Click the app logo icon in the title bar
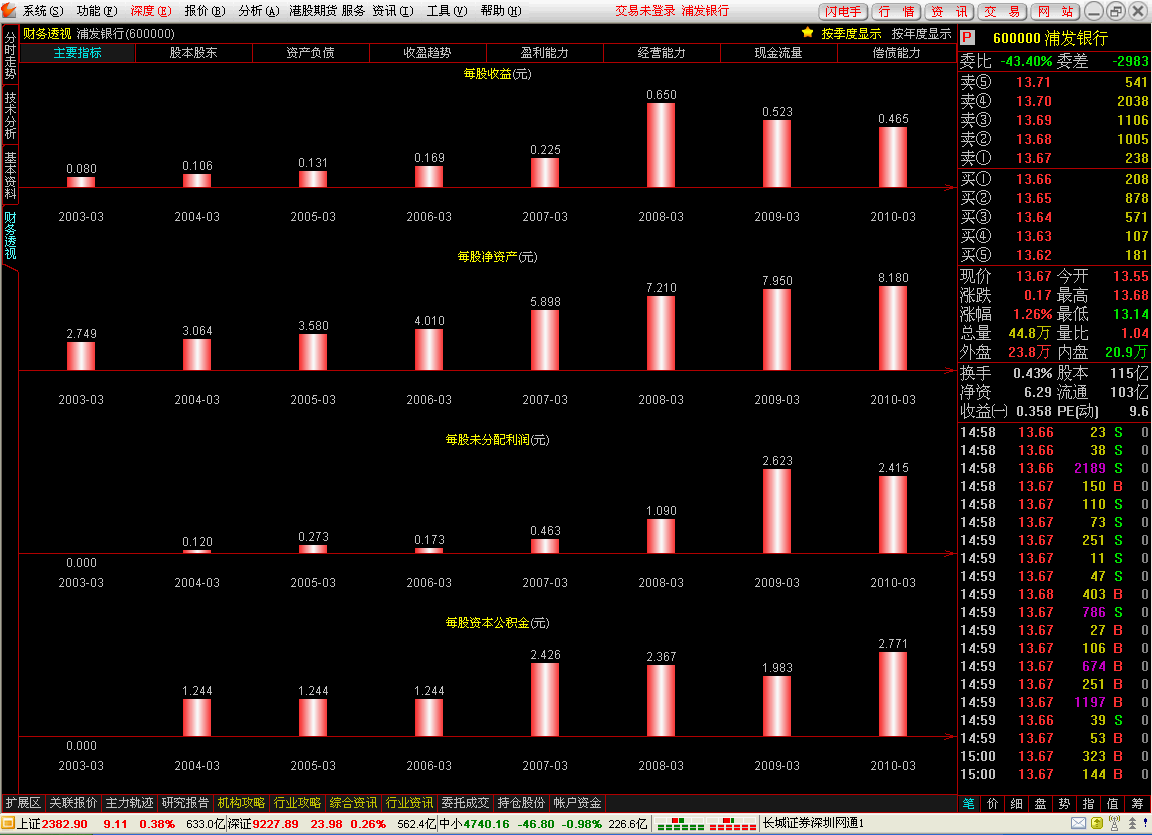Screen dimensions: 1152x835 click(9, 10)
